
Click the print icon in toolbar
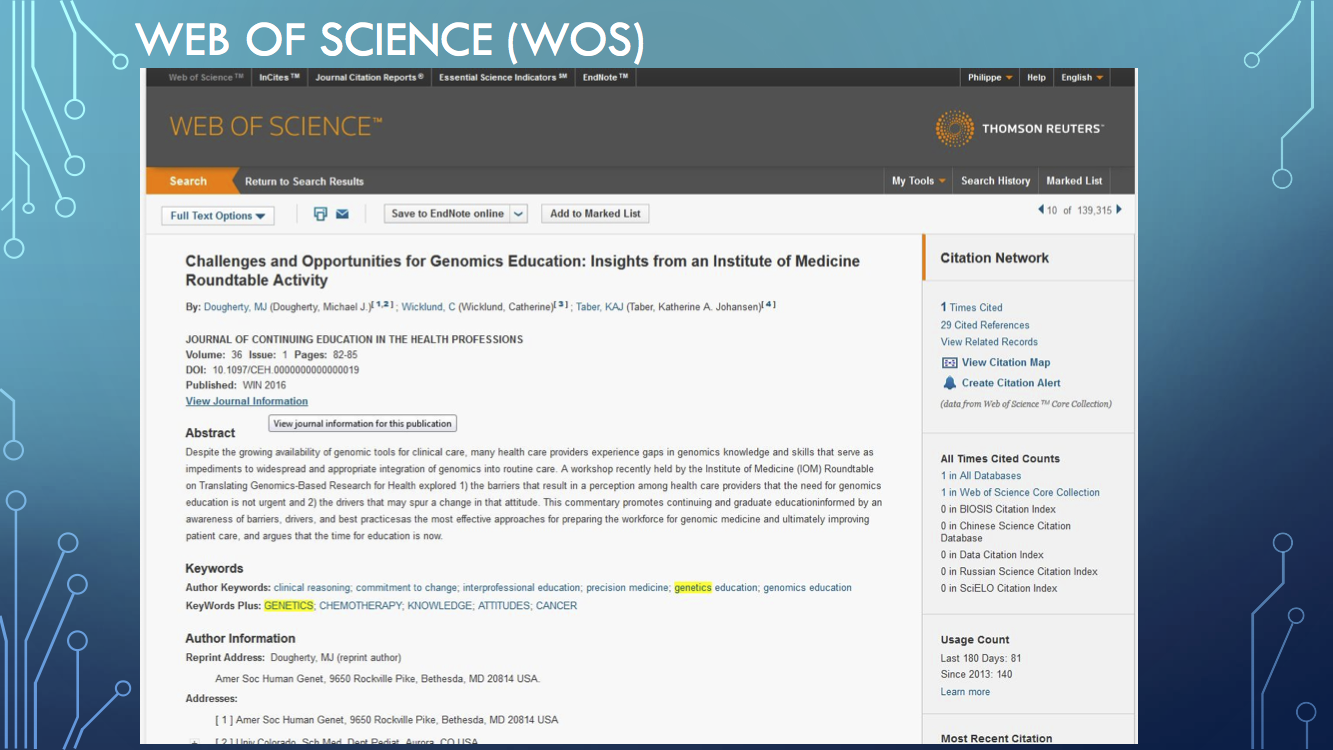click(320, 213)
